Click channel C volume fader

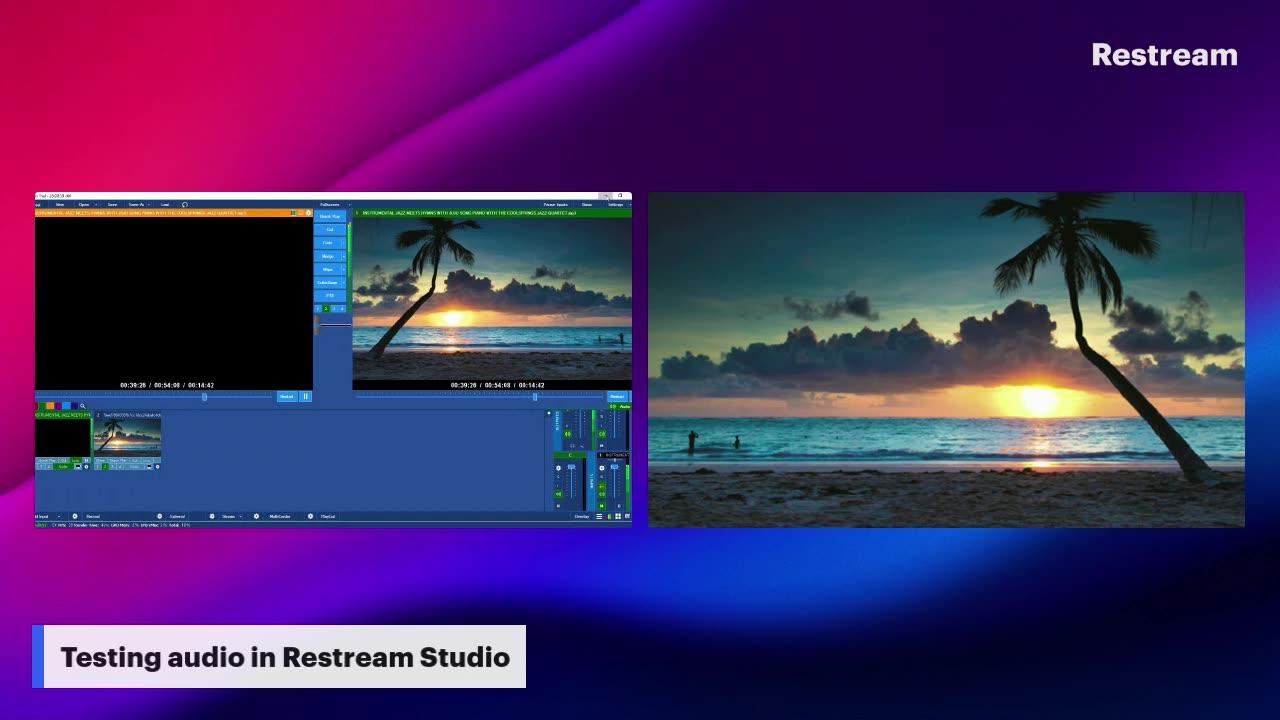pos(571,467)
